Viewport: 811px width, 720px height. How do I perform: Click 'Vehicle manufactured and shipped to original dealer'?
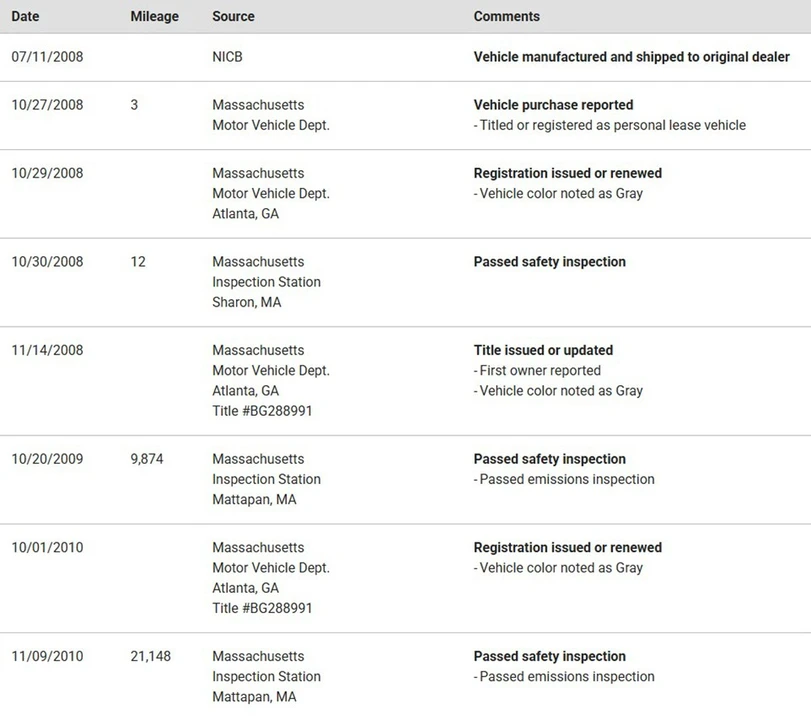632,57
